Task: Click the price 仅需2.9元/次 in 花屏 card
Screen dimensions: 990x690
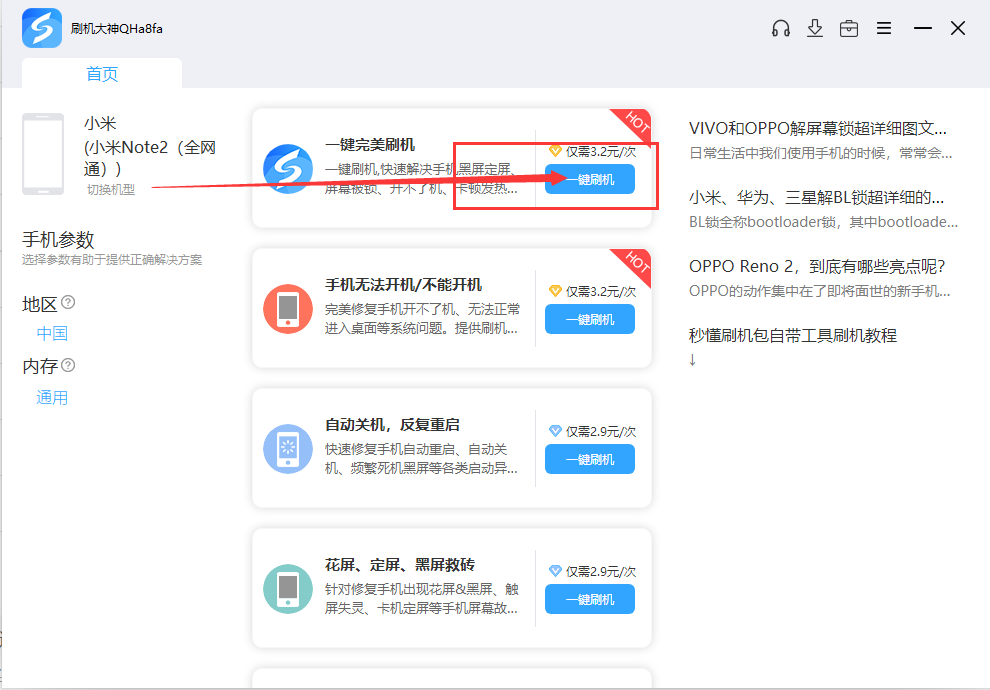Action: tap(600, 572)
